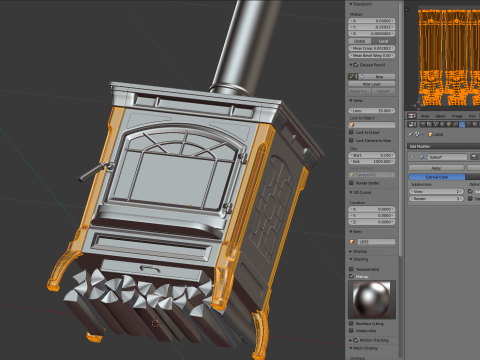This screenshot has height=360, width=480.
Task: Open the Object properties tab icon
Action: (x=449, y=124)
